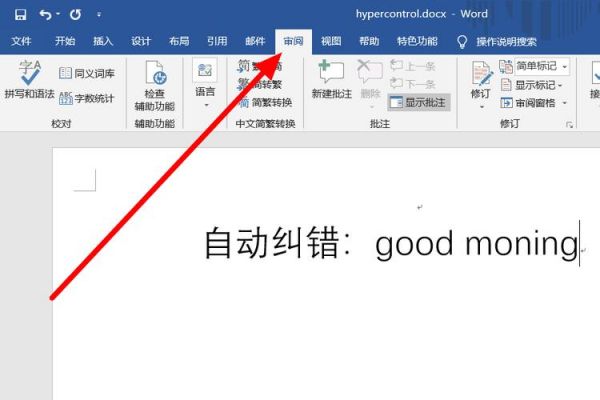Click the lightbulb tell-me icon
The width and height of the screenshot is (600, 400).
462,41
